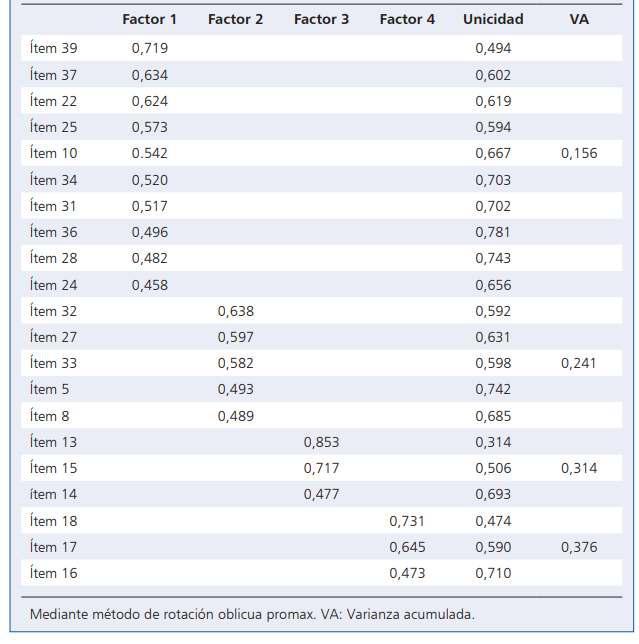The image size is (639, 644).
Task: Click the 0,156 accumulated variance value
Action: 578,153
